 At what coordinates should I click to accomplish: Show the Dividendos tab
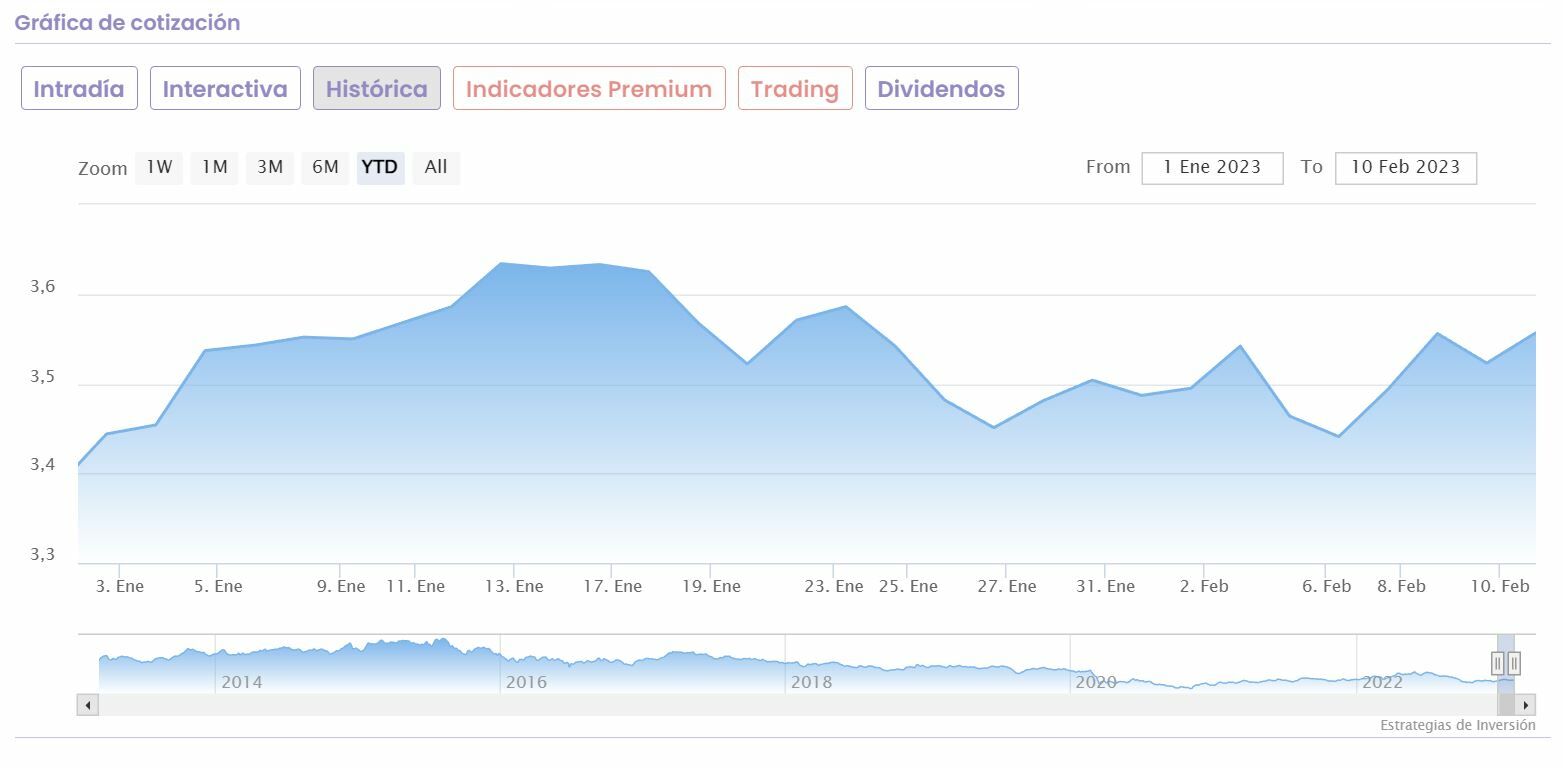pos(941,88)
